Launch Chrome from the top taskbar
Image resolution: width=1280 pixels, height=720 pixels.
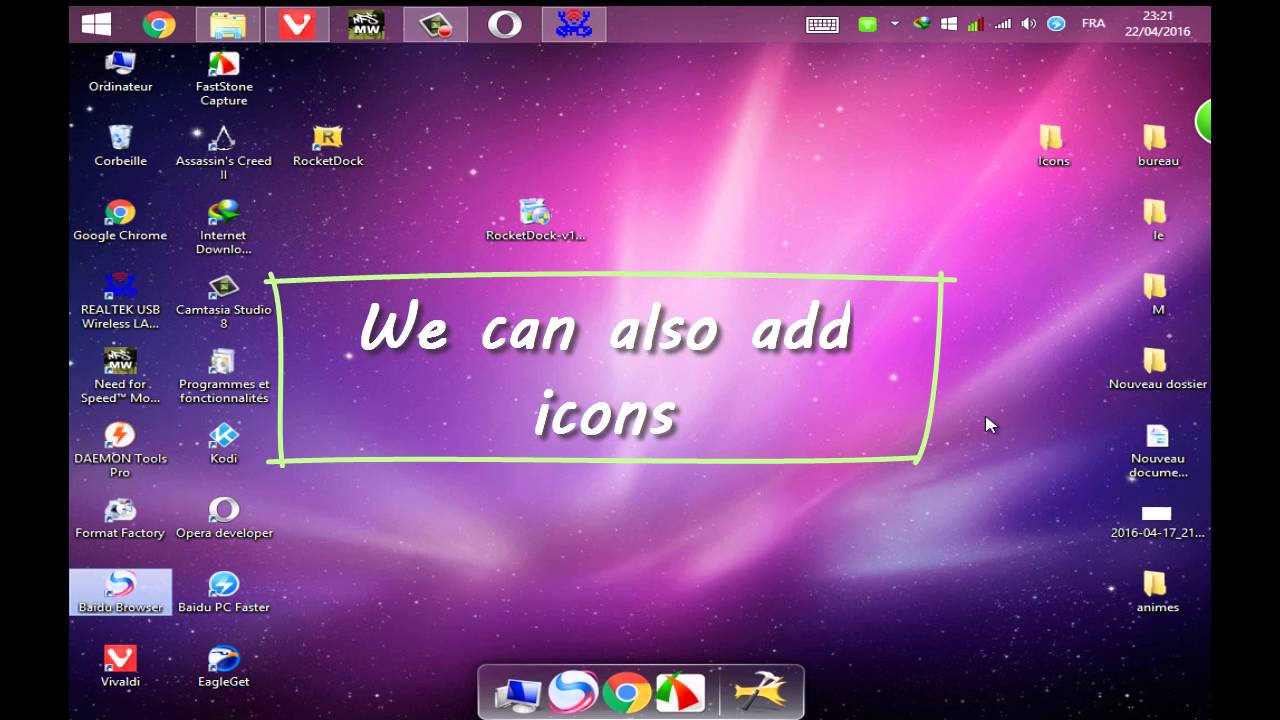coord(158,24)
